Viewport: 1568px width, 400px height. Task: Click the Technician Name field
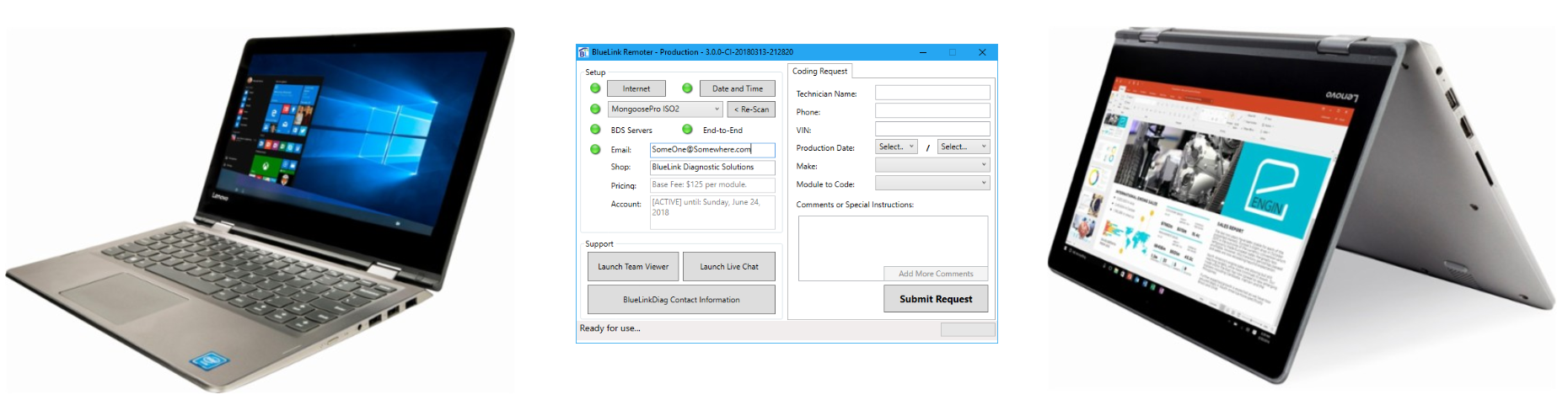coord(932,93)
